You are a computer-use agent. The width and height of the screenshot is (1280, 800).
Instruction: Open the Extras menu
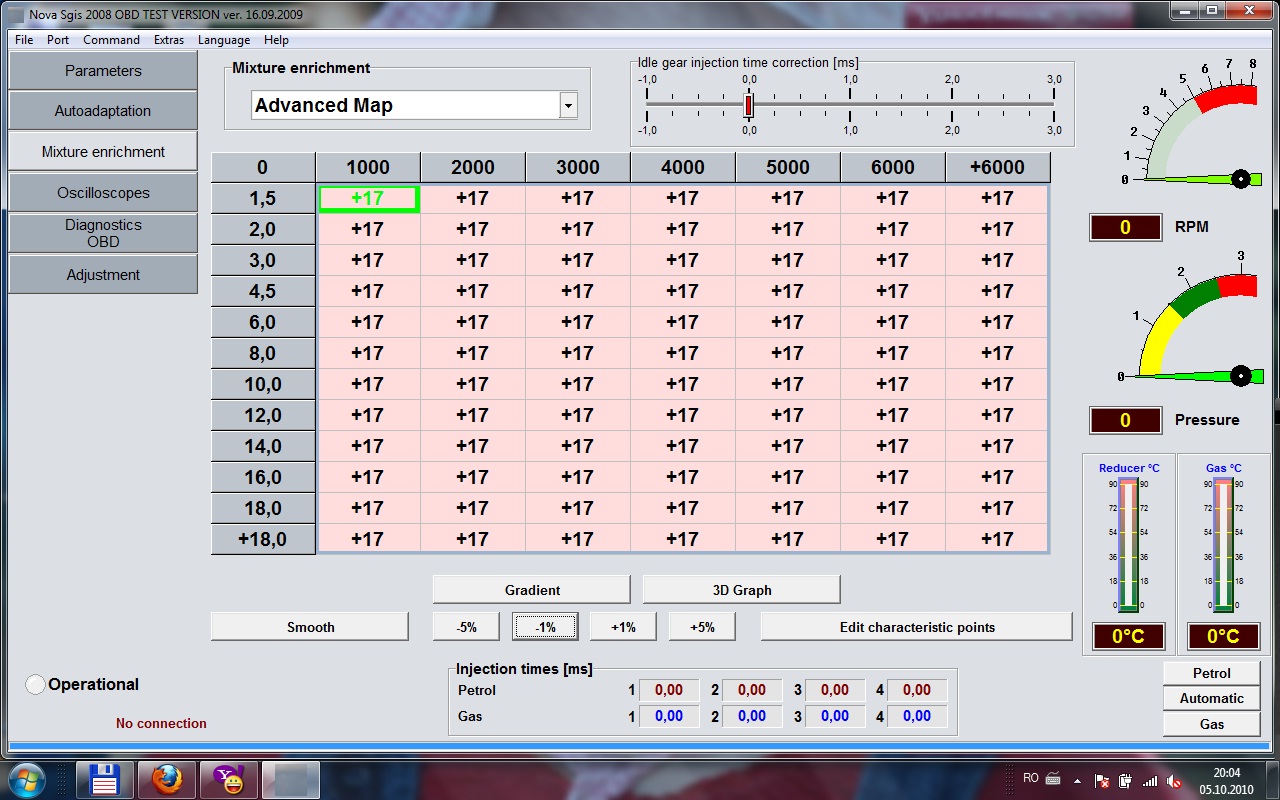[x=168, y=40]
